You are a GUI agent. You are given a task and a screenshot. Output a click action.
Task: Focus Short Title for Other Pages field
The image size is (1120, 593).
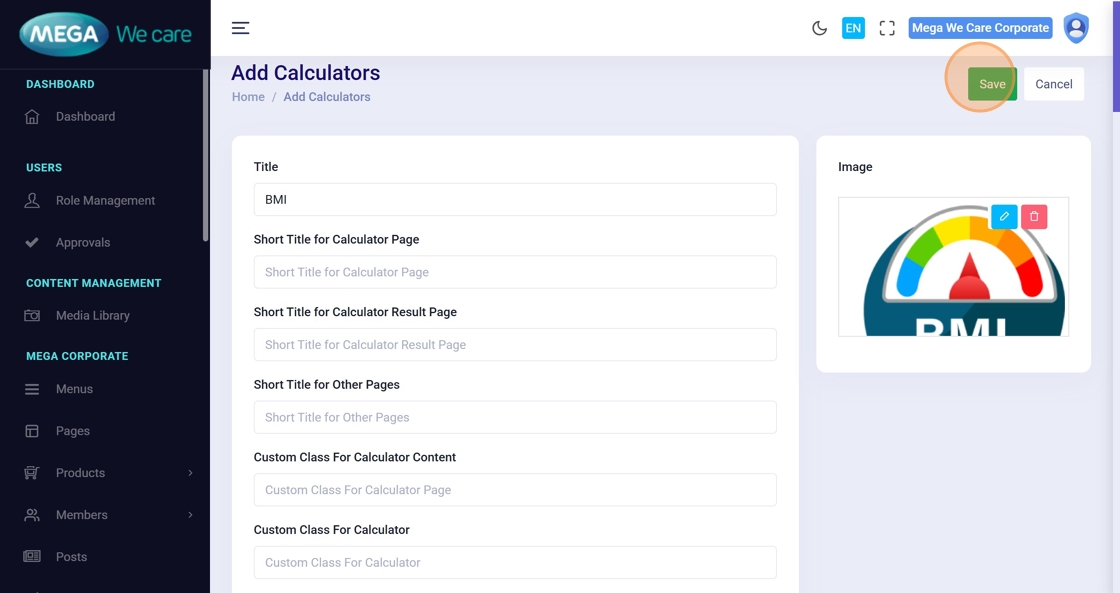[x=514, y=417]
